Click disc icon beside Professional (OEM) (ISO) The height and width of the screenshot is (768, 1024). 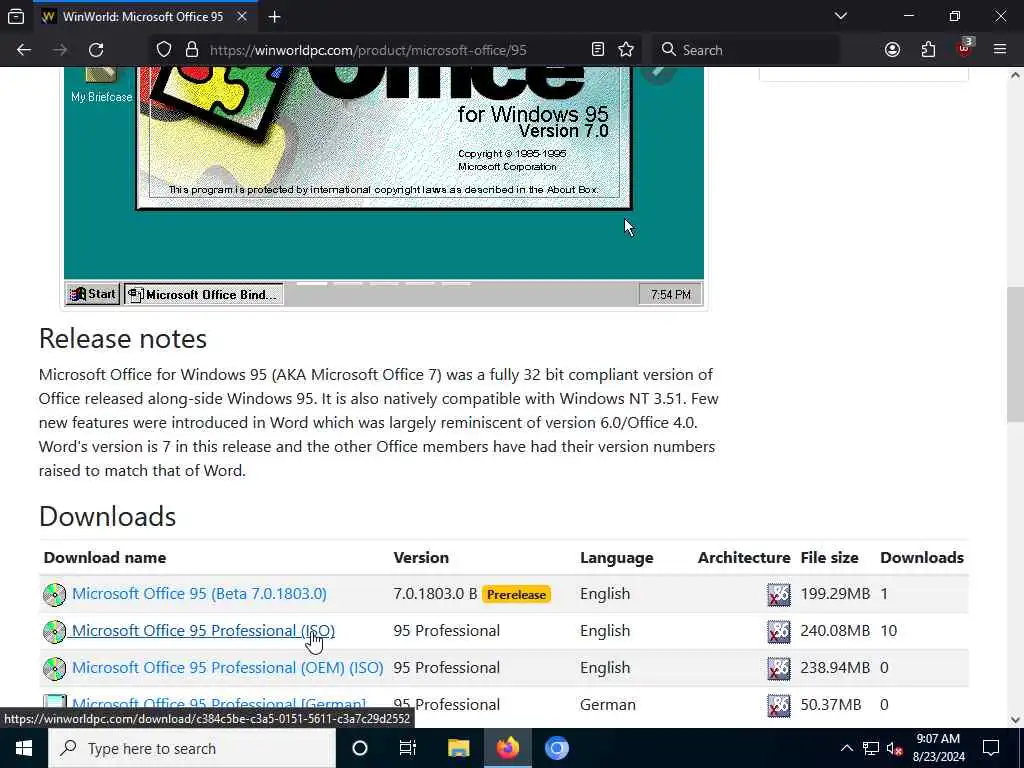[54, 668]
